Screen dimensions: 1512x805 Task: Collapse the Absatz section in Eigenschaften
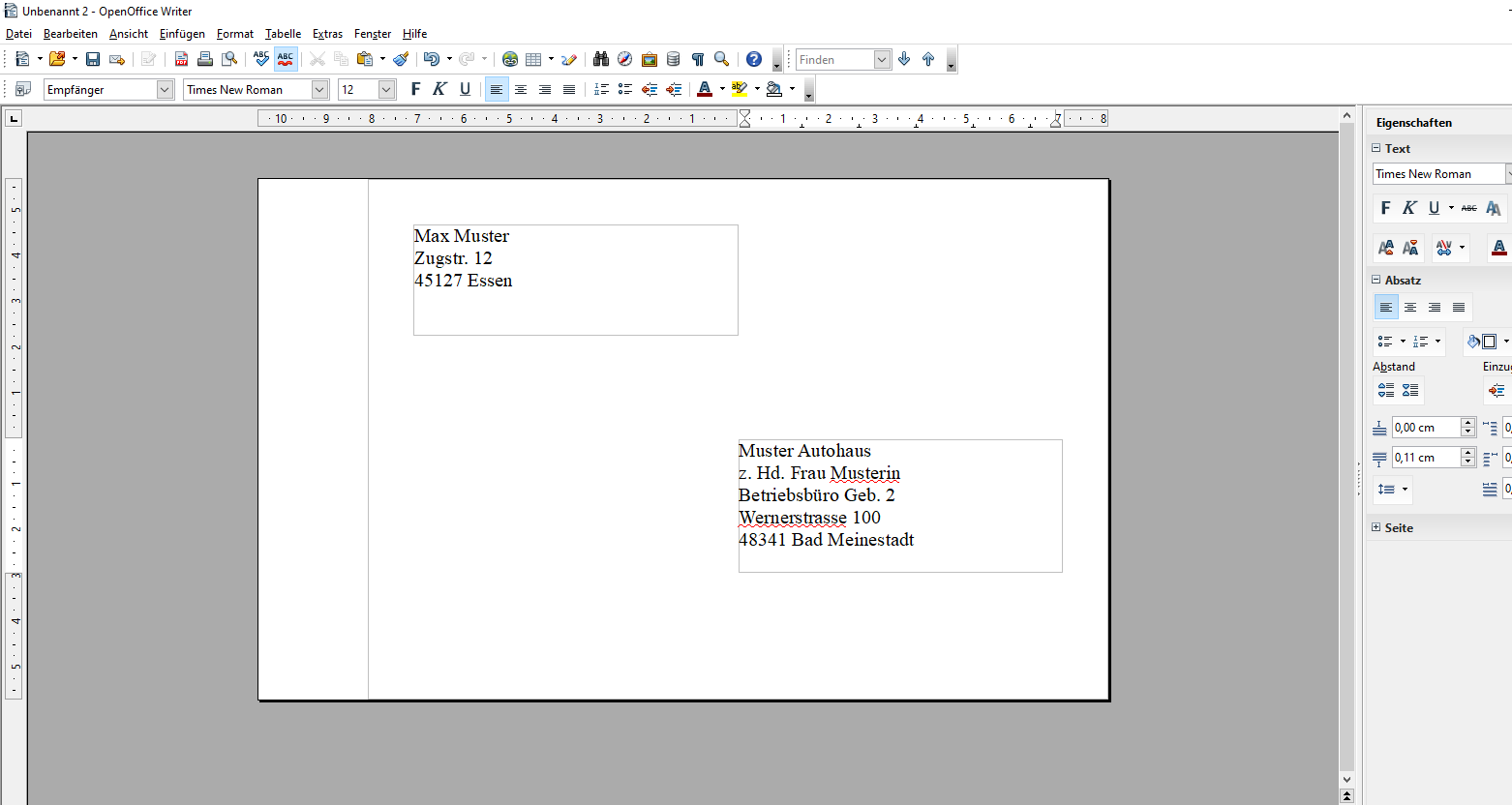pyautogui.click(x=1376, y=280)
